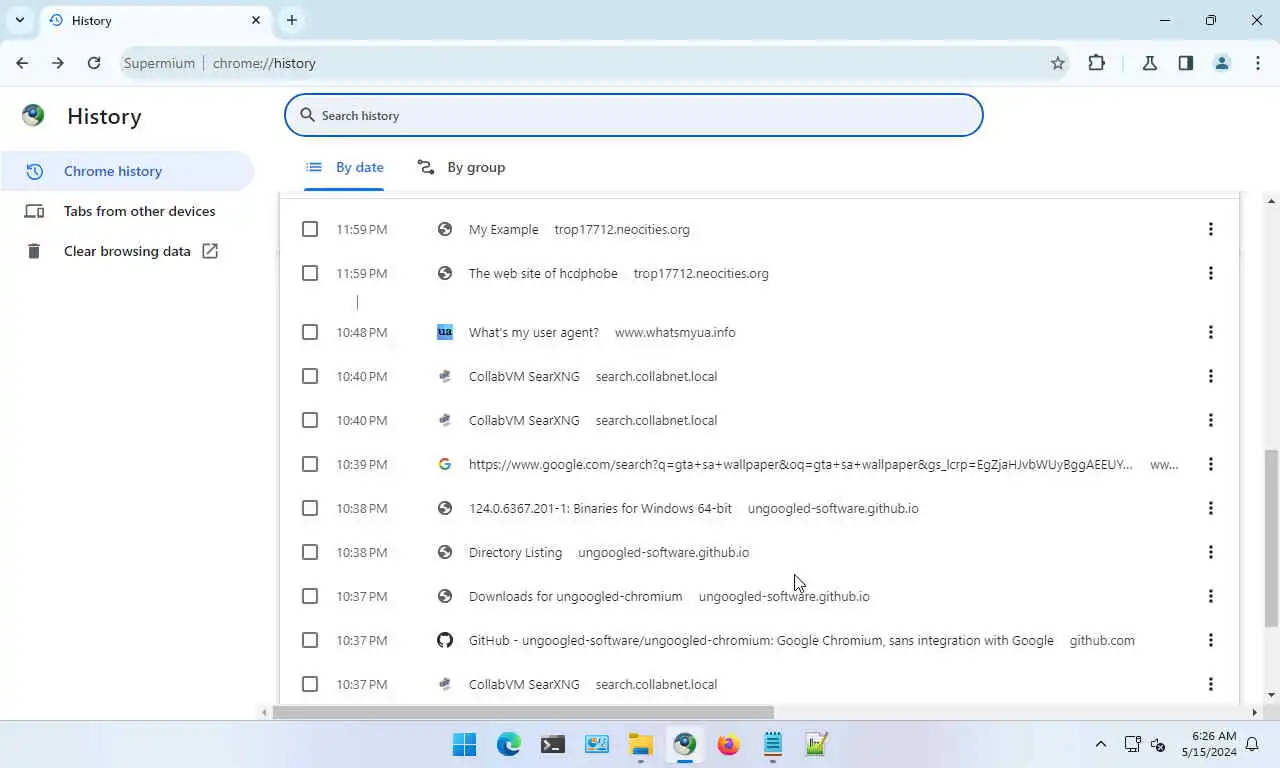Image resolution: width=1280 pixels, height=768 pixels.
Task: Click the www.whatsmyua.info domain text
Action: click(x=675, y=332)
